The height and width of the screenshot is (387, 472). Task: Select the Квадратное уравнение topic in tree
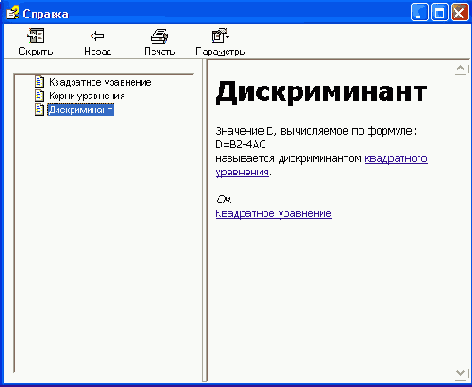coord(100,82)
